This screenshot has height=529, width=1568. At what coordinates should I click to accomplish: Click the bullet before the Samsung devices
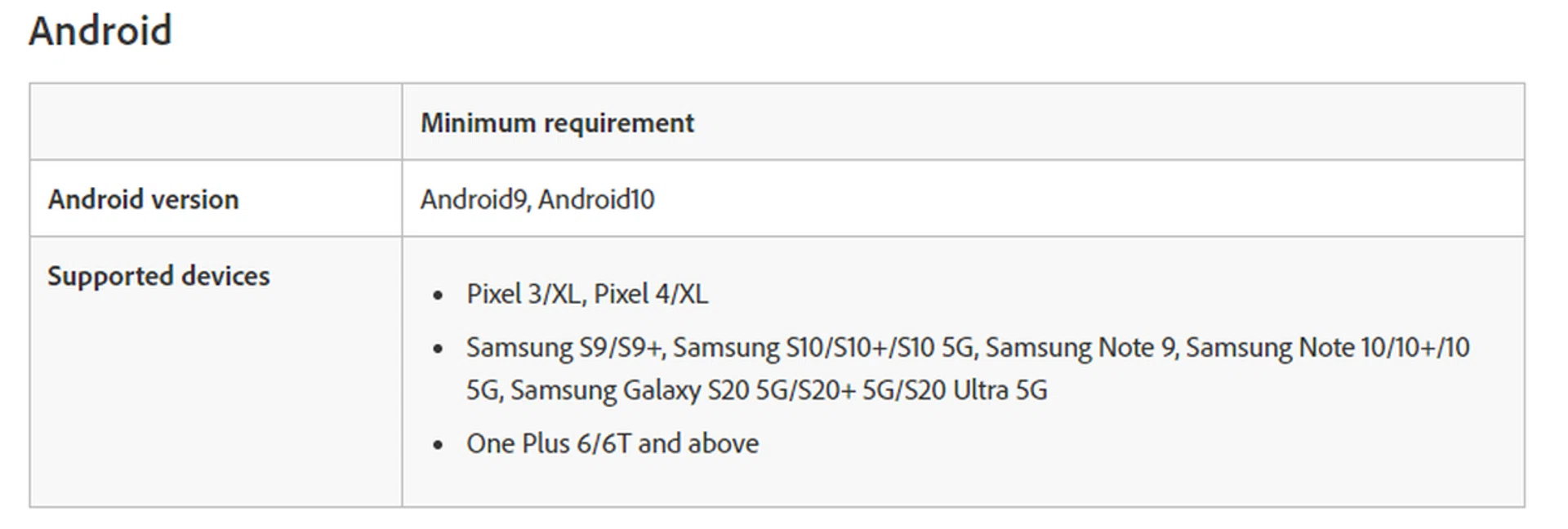(439, 349)
